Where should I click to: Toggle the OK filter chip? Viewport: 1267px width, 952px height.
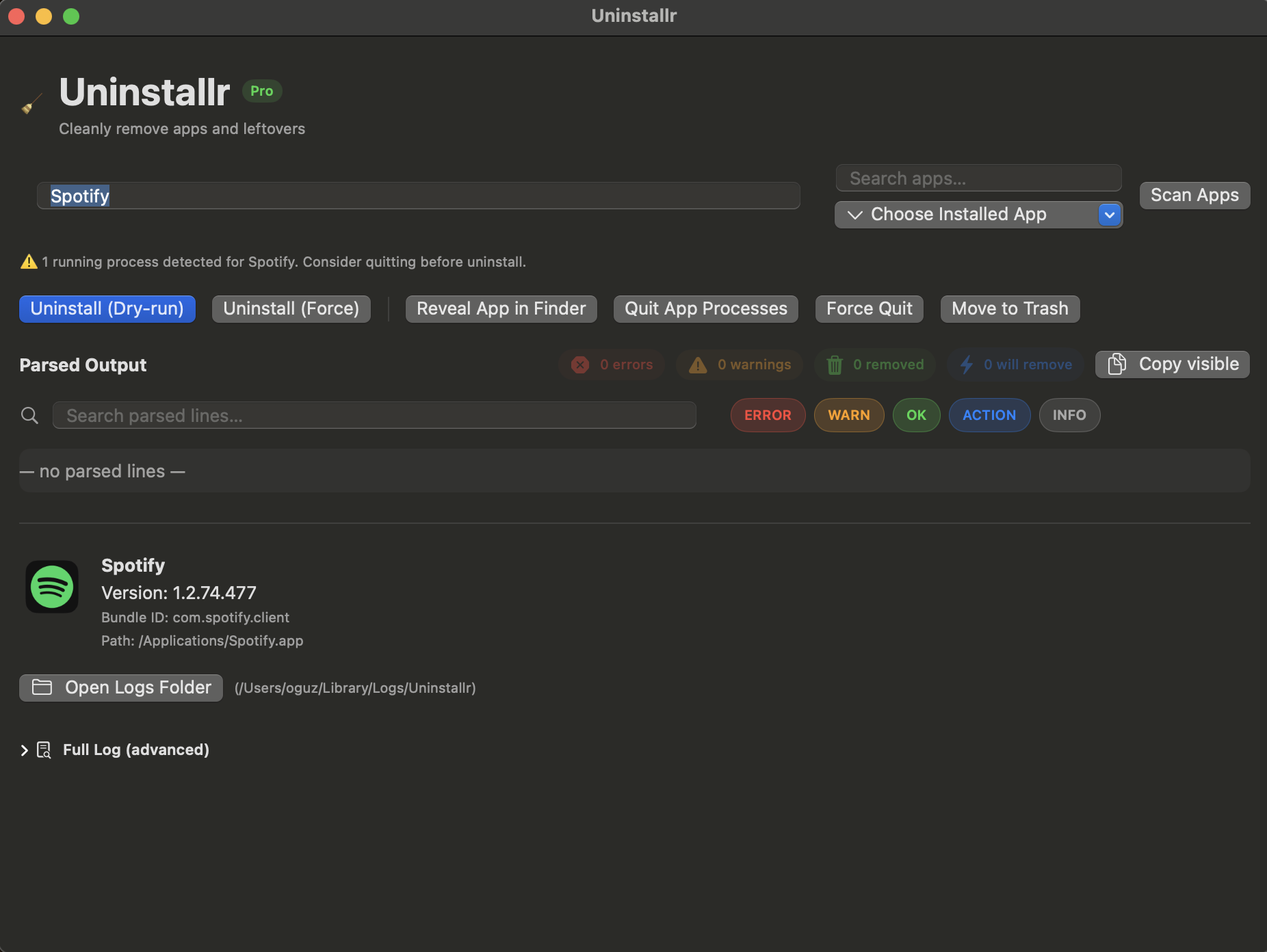coord(916,415)
